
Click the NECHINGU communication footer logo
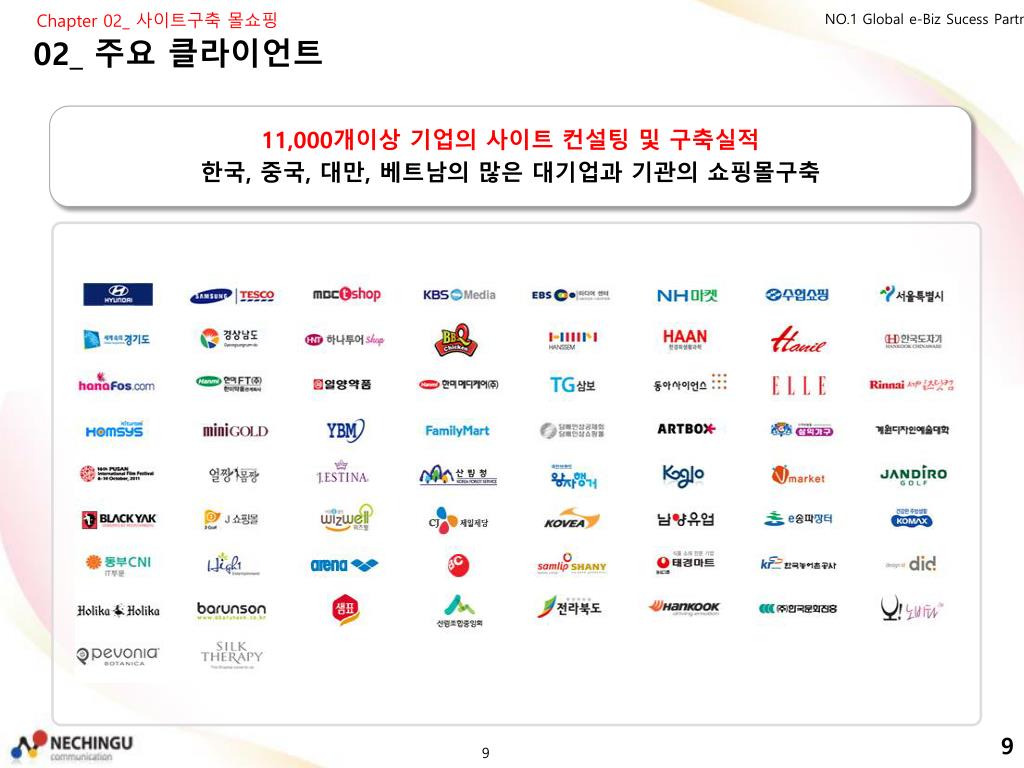(72, 746)
